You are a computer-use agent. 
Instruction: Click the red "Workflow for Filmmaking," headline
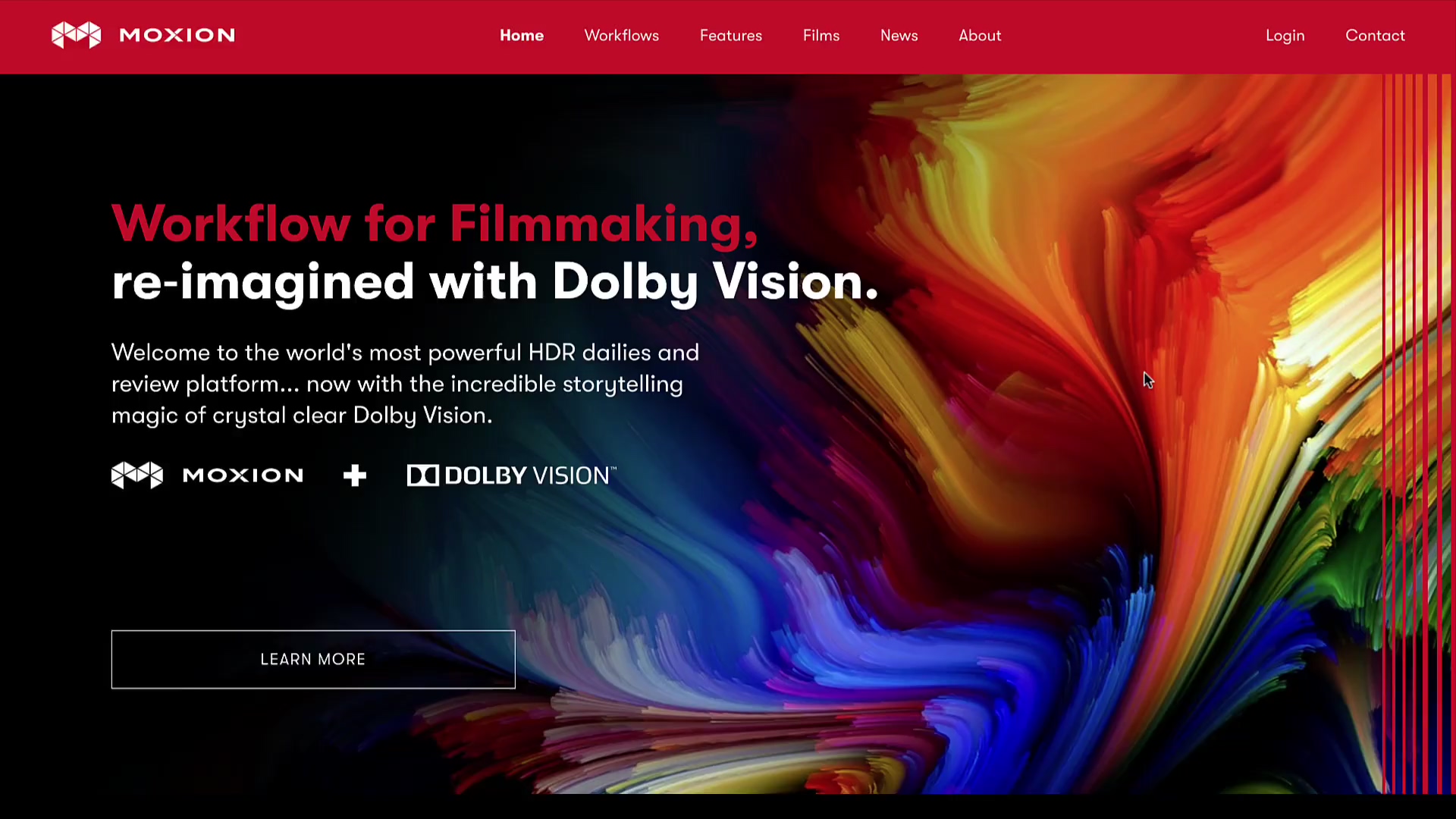pyautogui.click(x=435, y=224)
